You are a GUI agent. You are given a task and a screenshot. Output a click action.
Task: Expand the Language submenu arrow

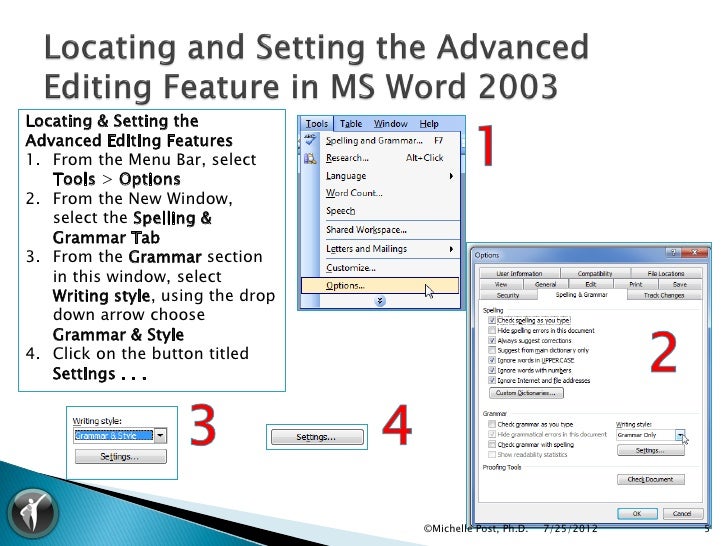451,176
